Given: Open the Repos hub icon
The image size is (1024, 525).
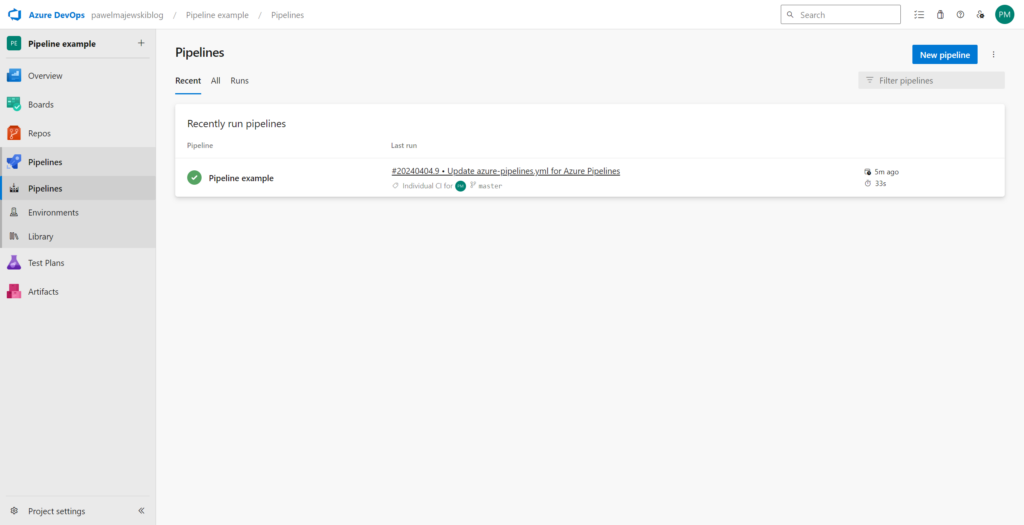Looking at the screenshot, I should point(14,133).
